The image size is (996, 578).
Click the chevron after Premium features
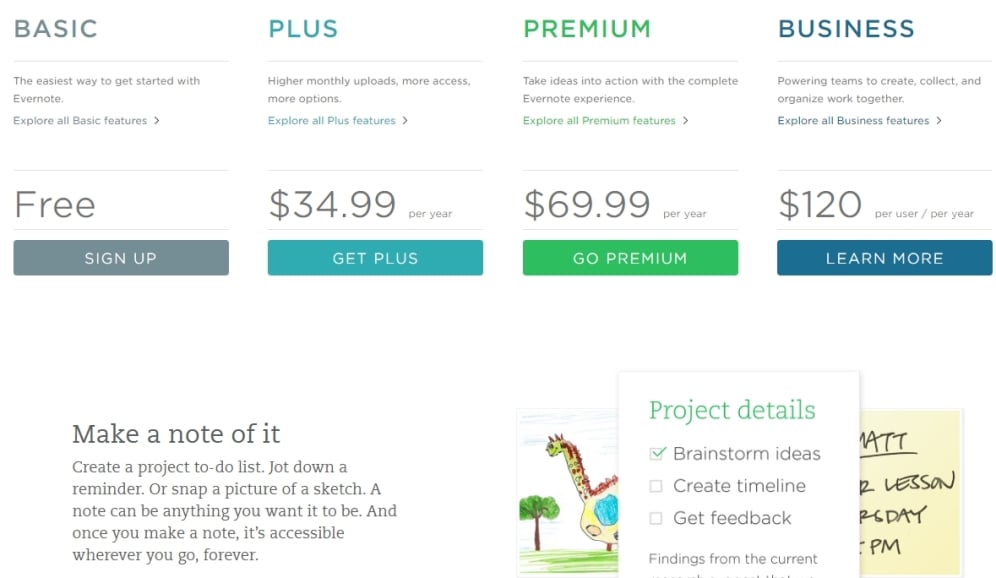(x=685, y=121)
